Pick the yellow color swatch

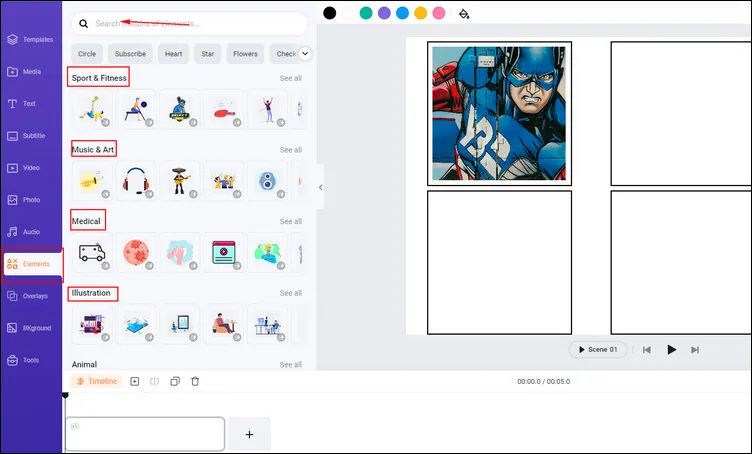click(421, 13)
